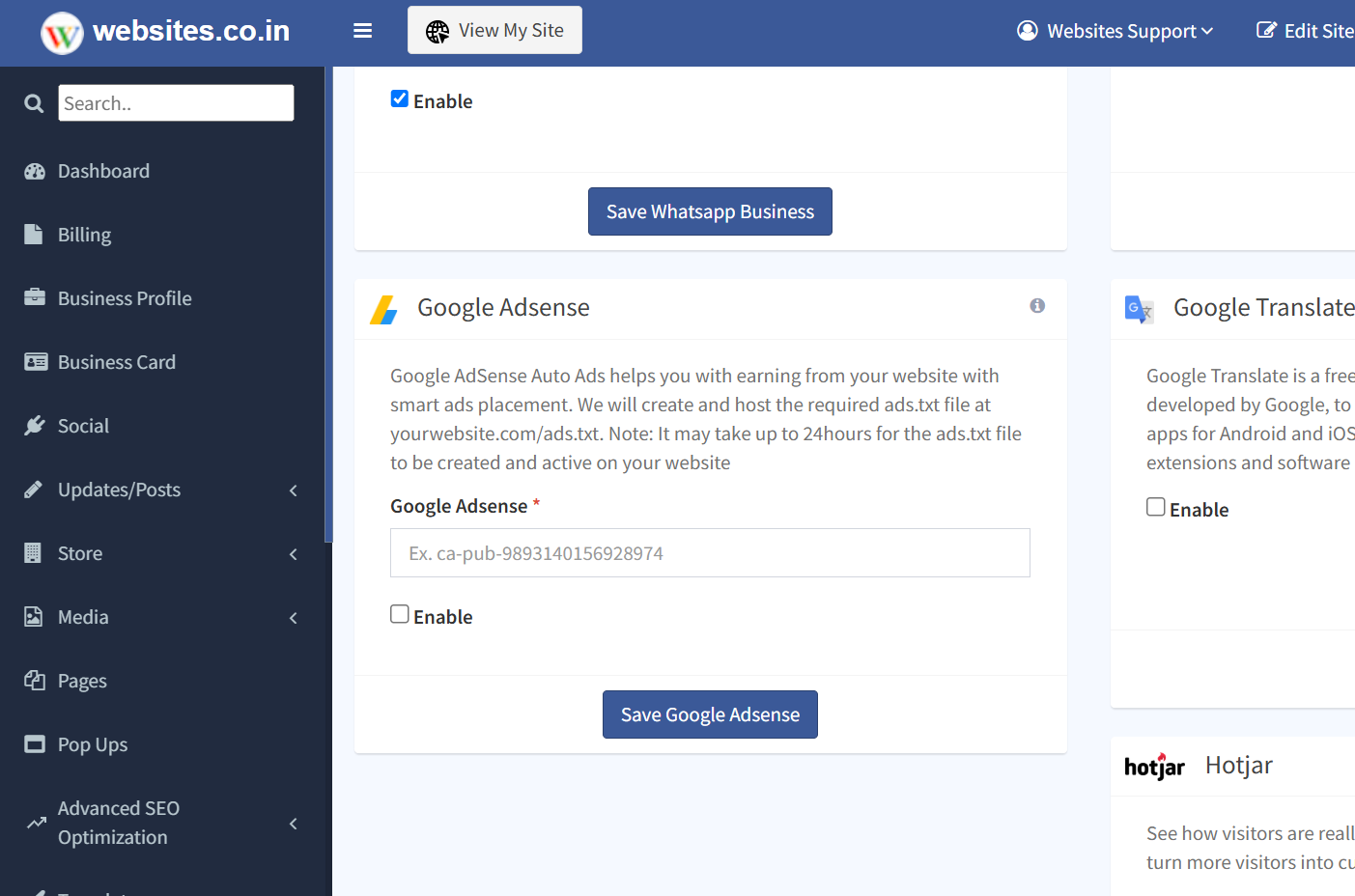Click the Google Adsense logo icon
Image resolution: width=1355 pixels, height=896 pixels.
tap(384, 309)
